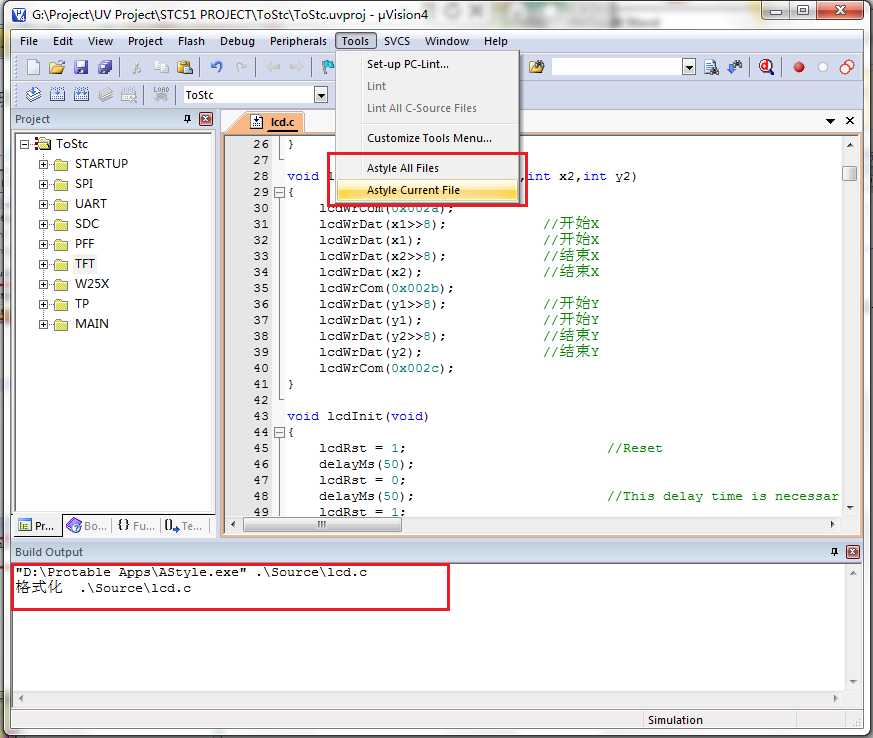Click the Navigate Backwards arrow icon
873x738 pixels.
tap(273, 67)
